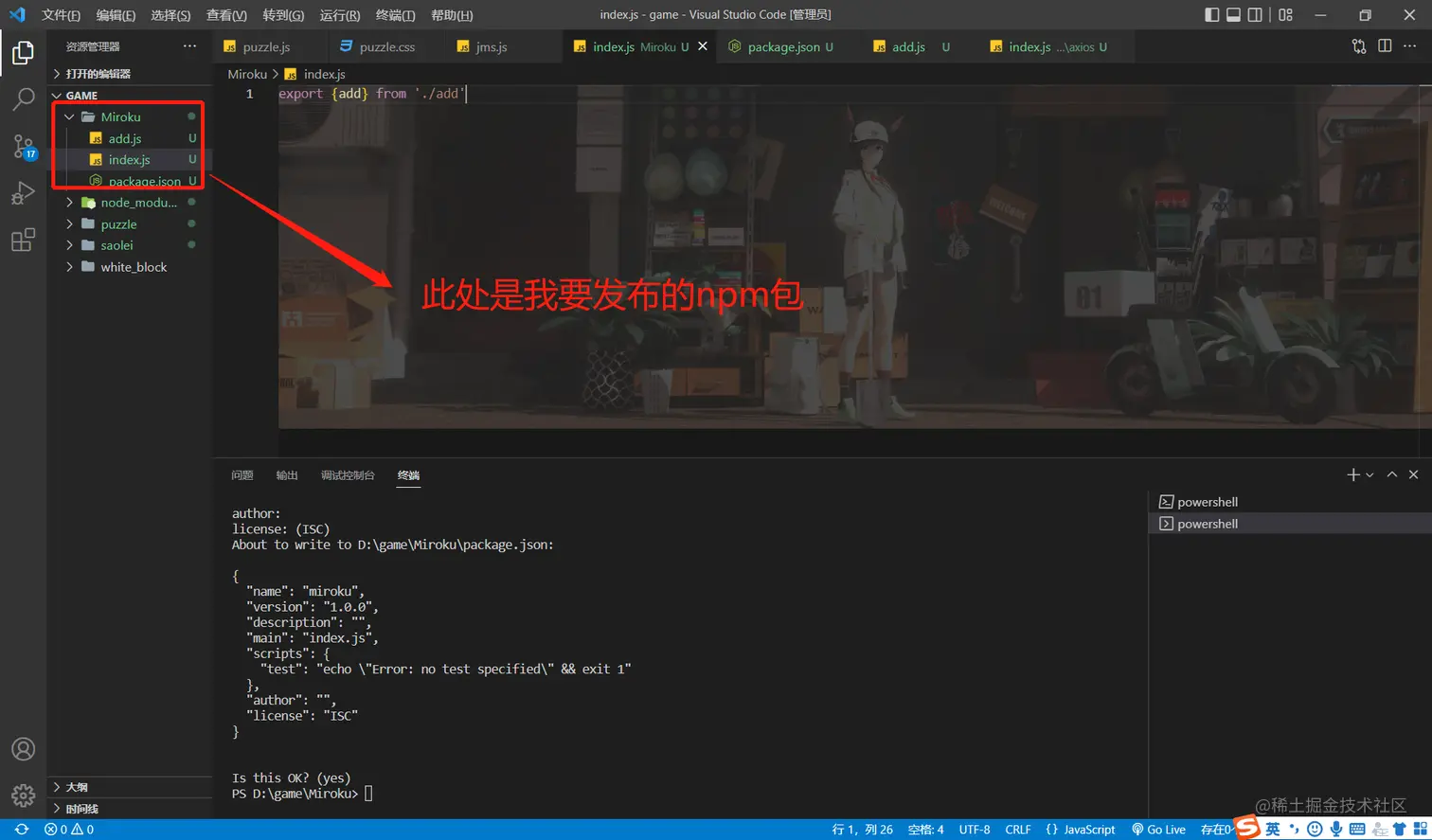Collapse the Miroku folder
The height and width of the screenshot is (840, 1432).
click(130, 116)
